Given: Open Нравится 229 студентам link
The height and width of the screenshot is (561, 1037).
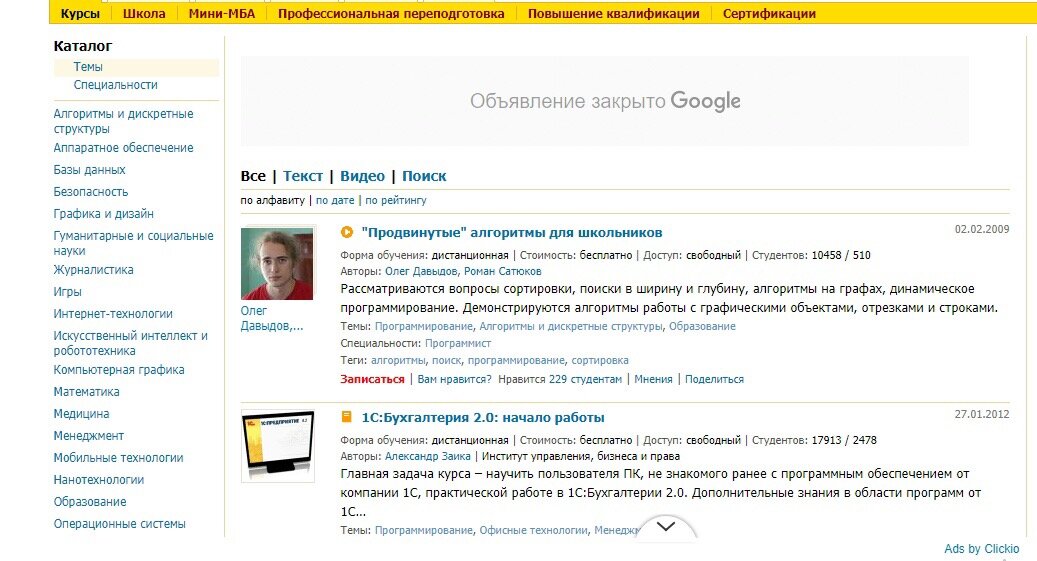Looking at the screenshot, I should click(x=560, y=379).
